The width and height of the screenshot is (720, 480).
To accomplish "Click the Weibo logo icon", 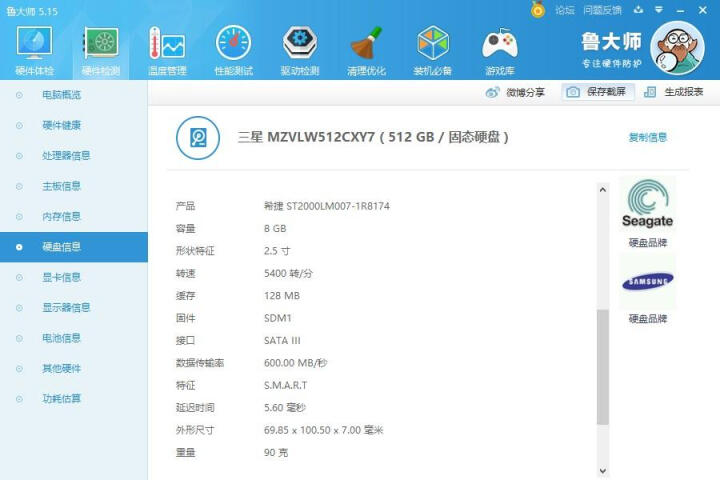I will tap(492, 92).
